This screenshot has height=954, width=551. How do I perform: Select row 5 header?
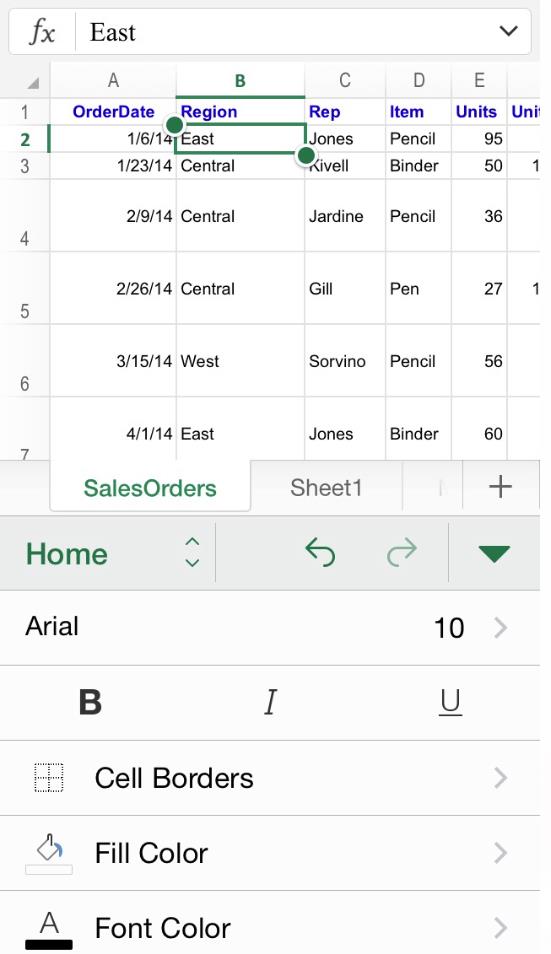[25, 288]
